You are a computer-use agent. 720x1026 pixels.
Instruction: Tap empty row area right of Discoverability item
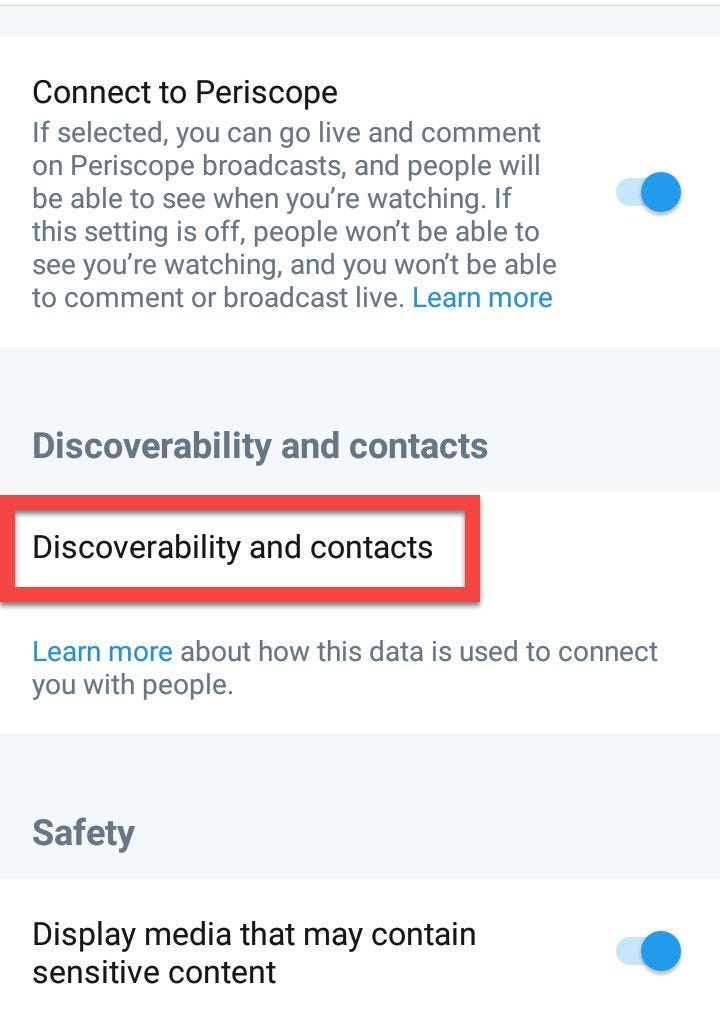(599, 548)
